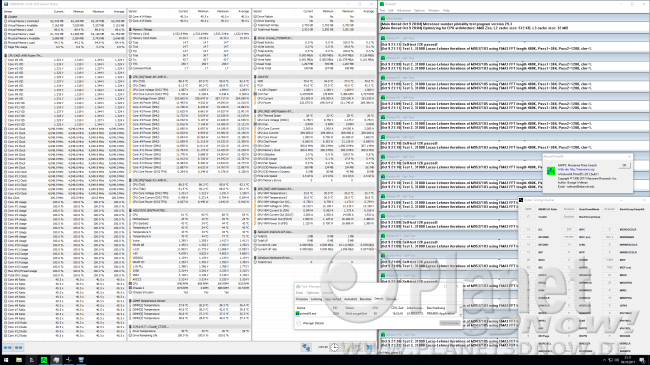
Task: Open the Help menu in Prime95
Action: point(446,10)
